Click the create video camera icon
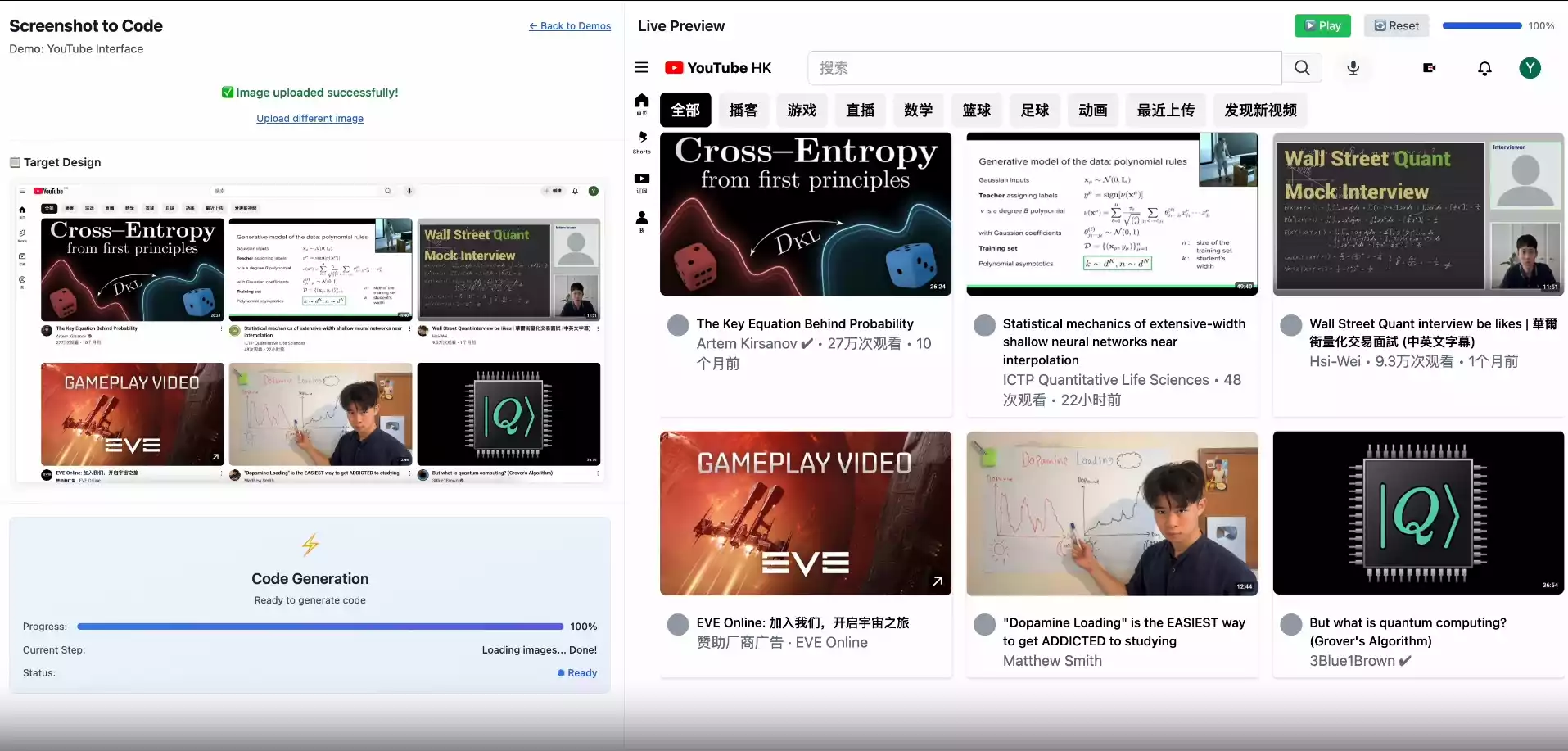 [1430, 68]
